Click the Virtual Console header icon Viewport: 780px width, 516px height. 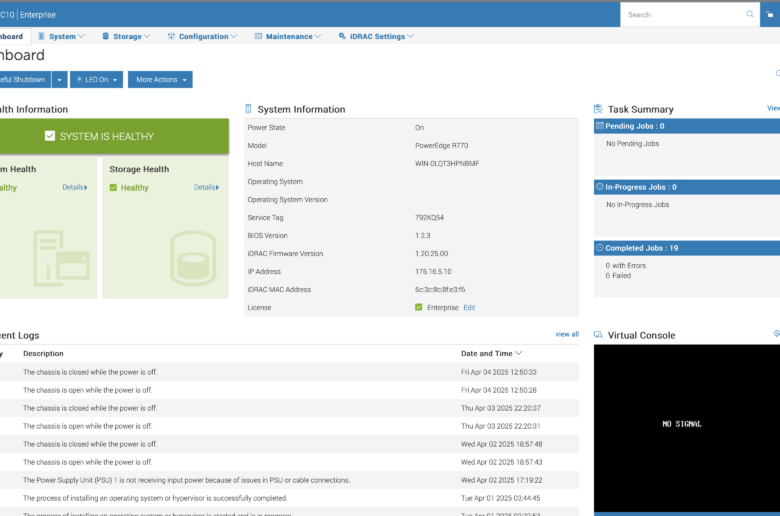coord(598,335)
